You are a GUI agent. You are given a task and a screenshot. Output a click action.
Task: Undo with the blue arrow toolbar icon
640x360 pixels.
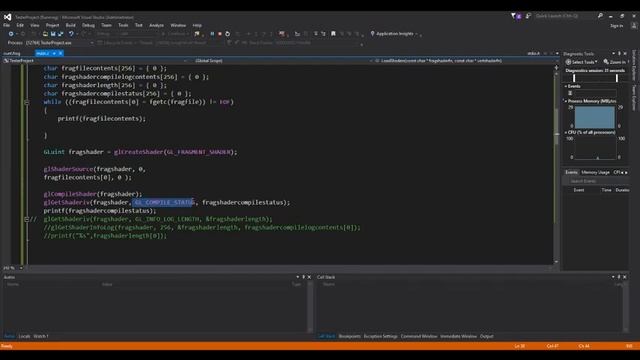(x=71, y=34)
